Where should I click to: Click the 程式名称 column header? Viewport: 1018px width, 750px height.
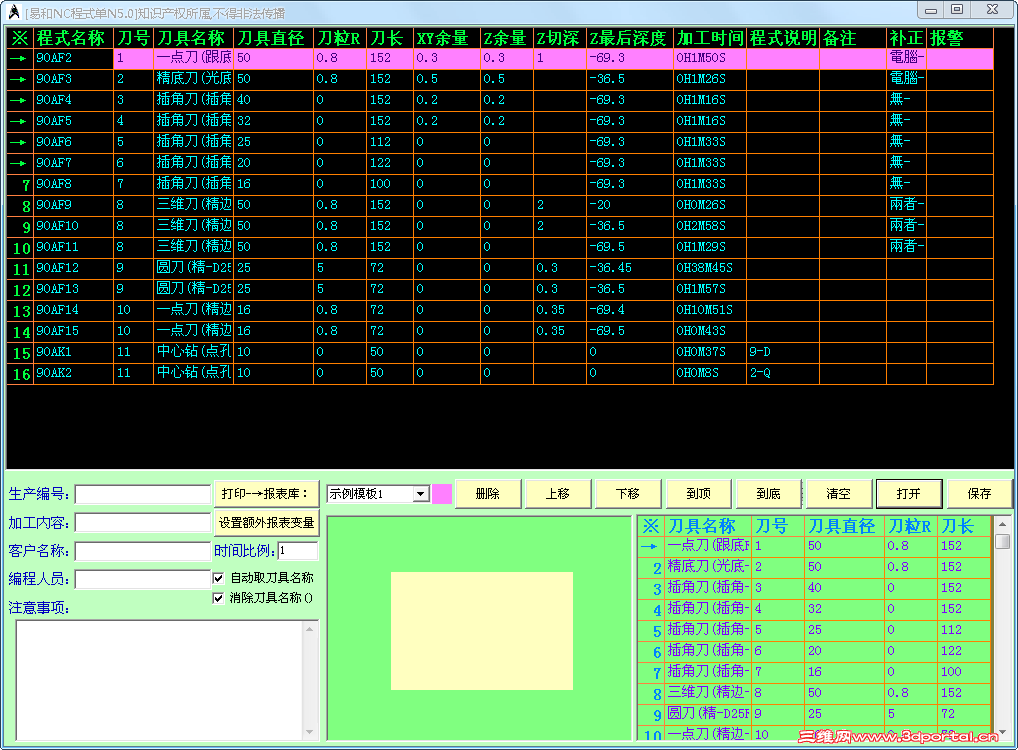tap(73, 38)
